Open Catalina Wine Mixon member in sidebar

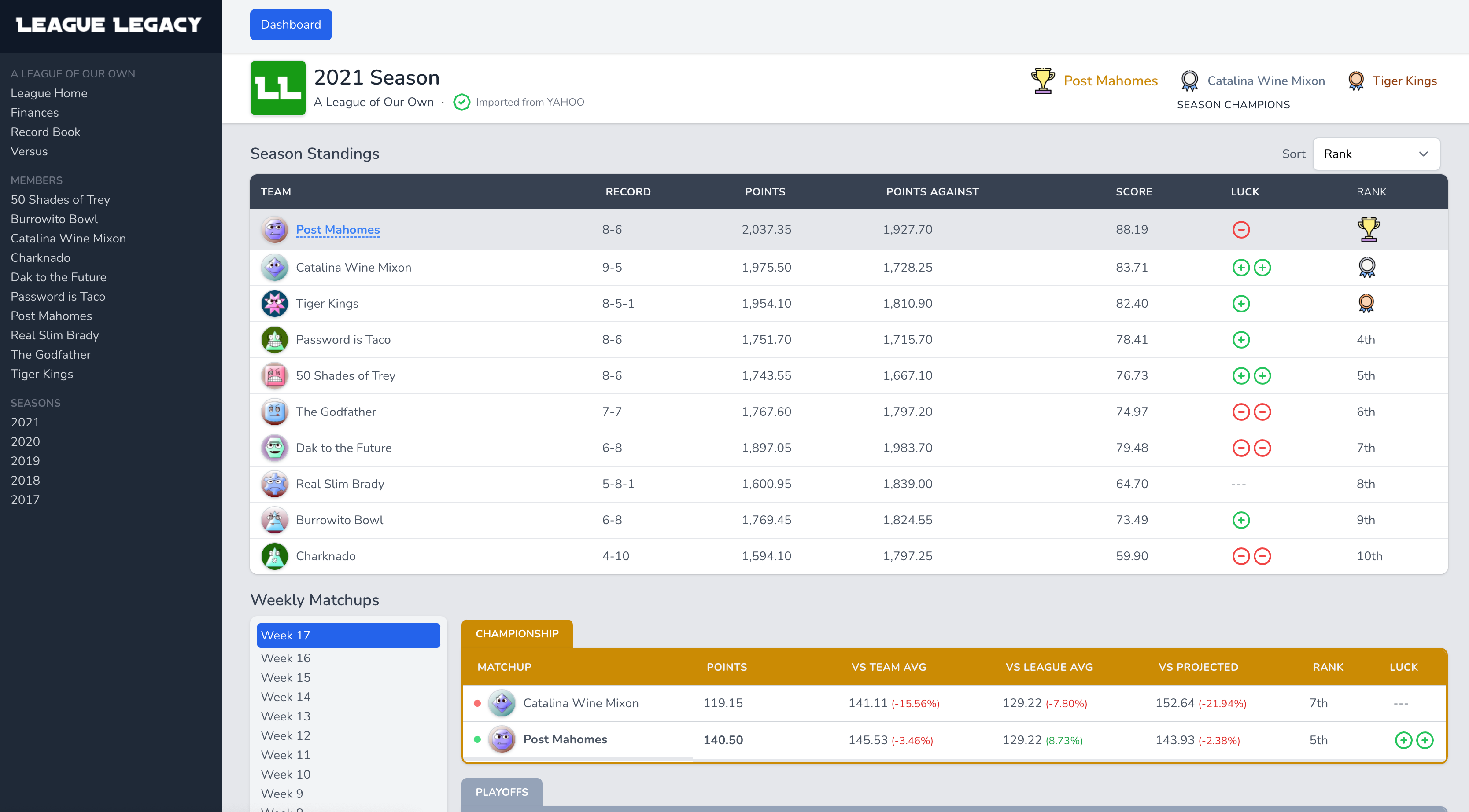[68, 238]
